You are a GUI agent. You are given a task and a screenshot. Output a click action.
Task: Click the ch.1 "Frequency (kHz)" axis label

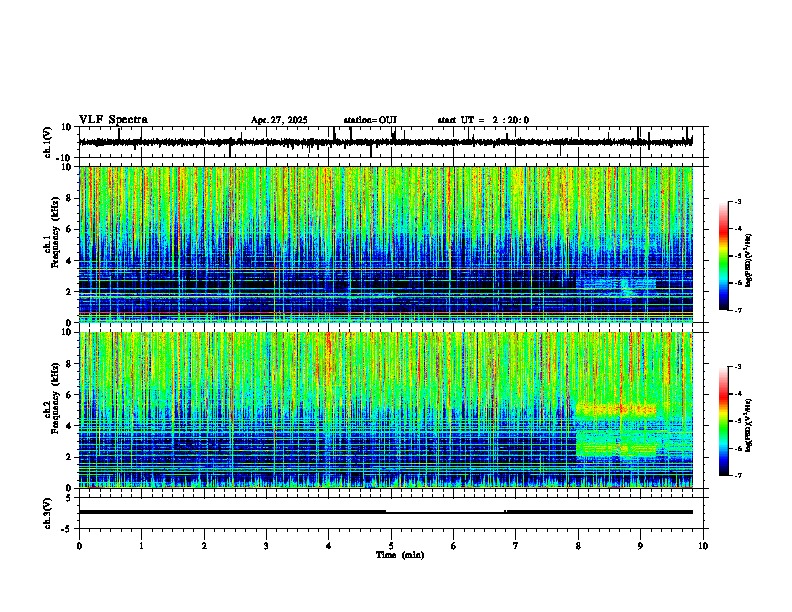point(55,233)
